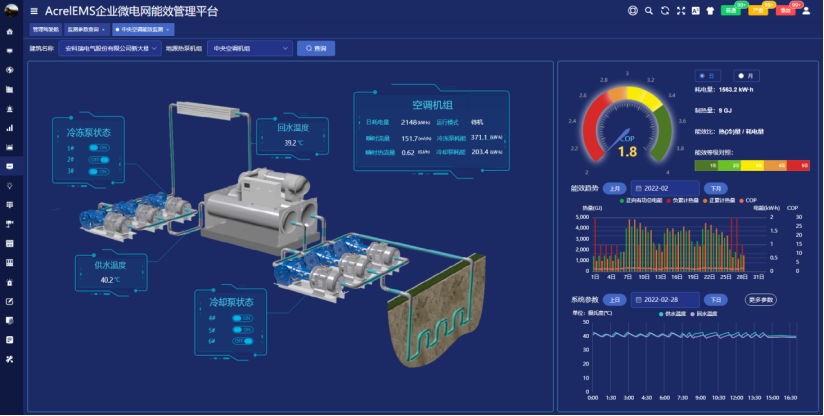Click the user profile icon at top right
This screenshot has width=824, height=416.
point(807,11)
